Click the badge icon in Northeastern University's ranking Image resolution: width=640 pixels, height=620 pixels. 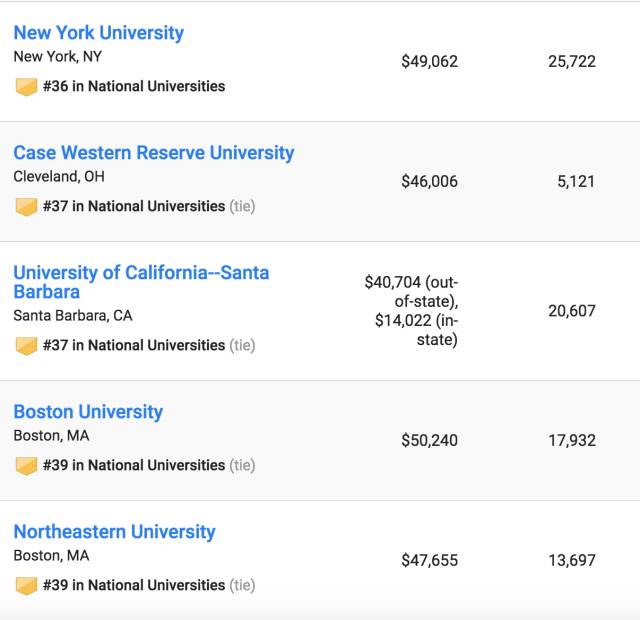pos(27,586)
